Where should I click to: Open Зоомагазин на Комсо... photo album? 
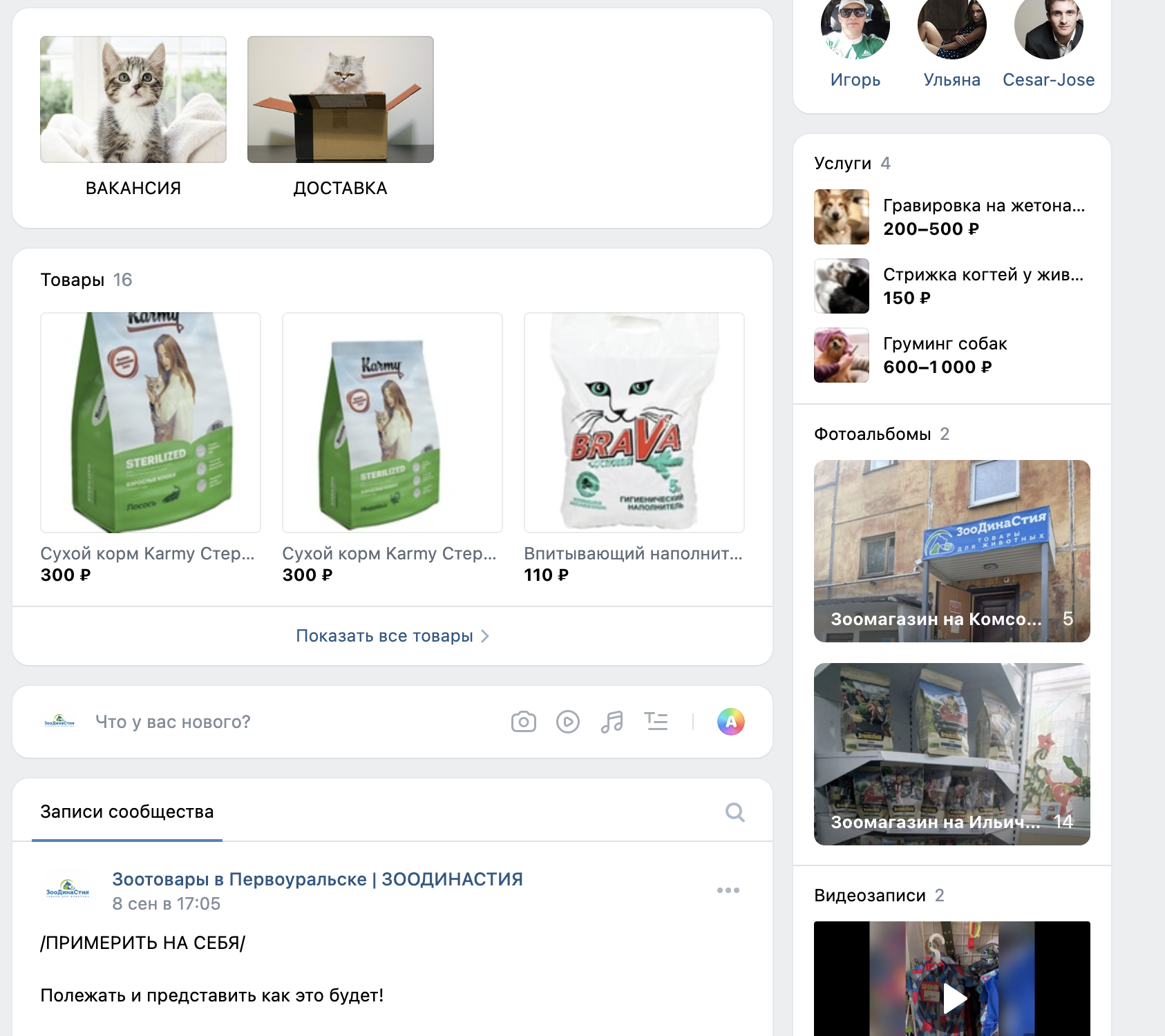(951, 551)
